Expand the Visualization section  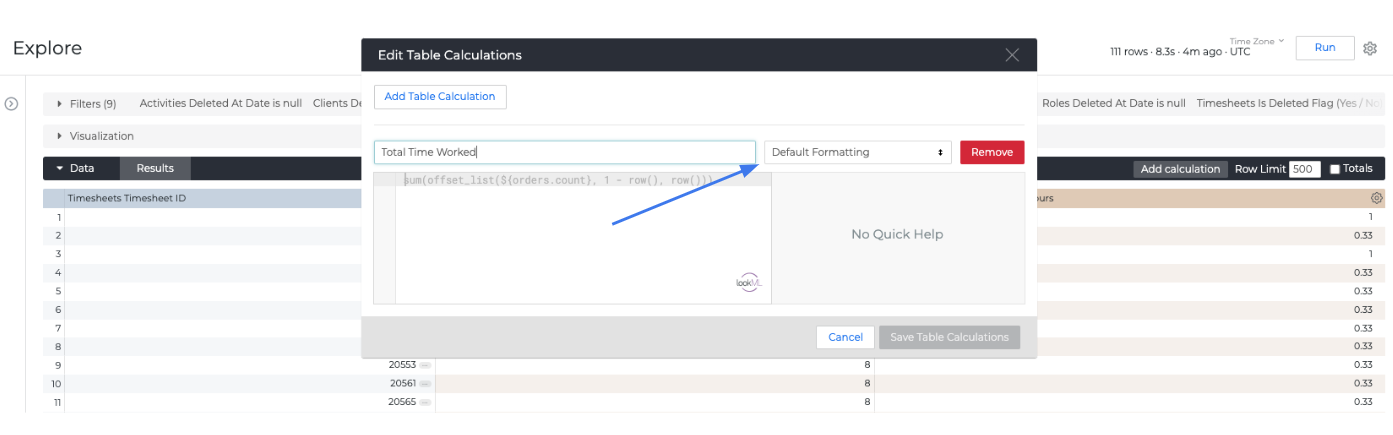point(95,136)
